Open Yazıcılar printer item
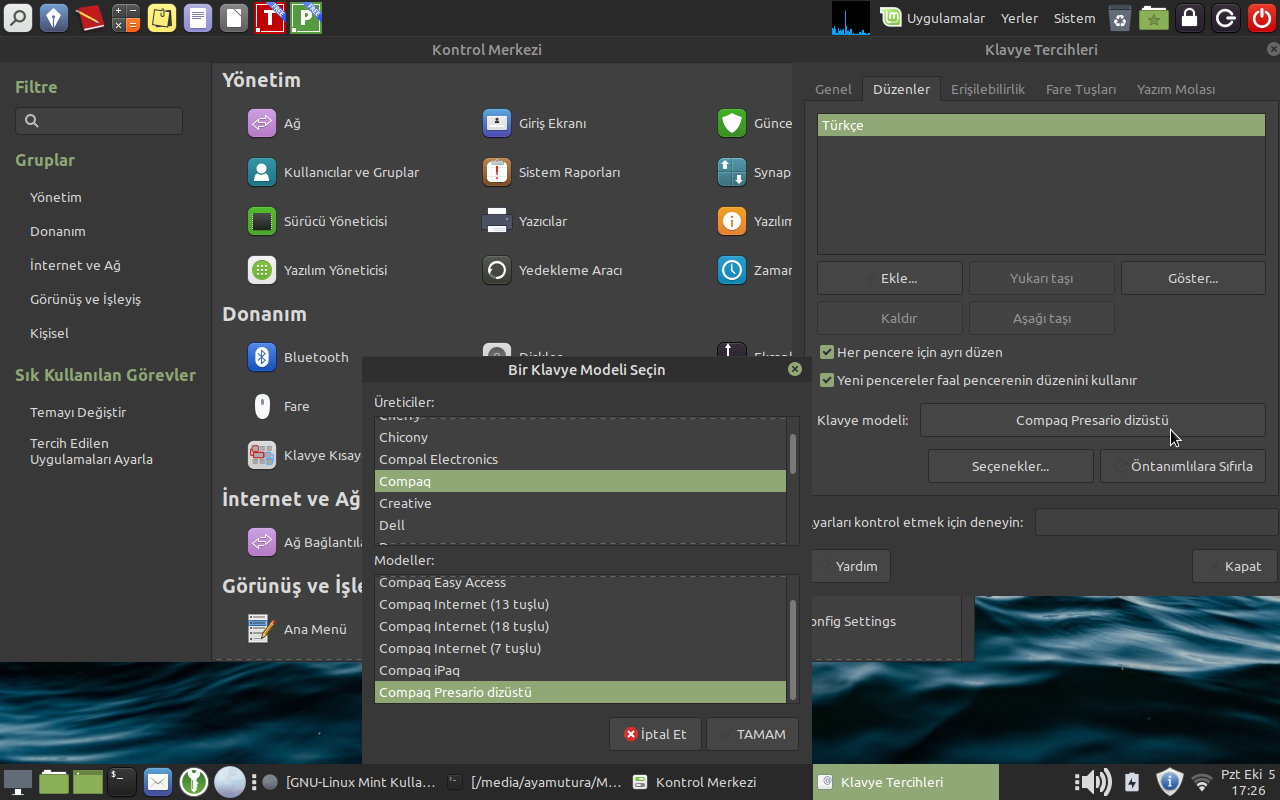 pos(524,221)
